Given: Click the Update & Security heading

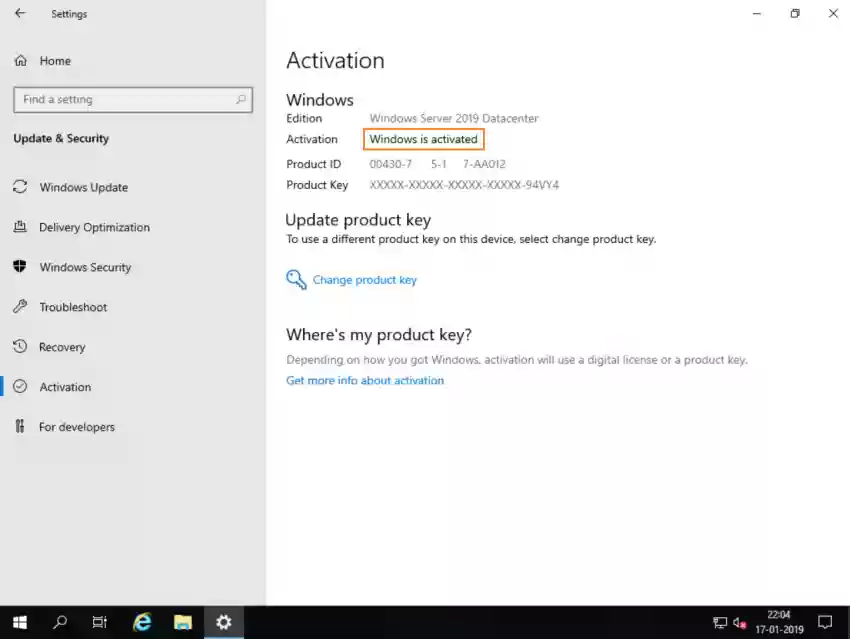Looking at the screenshot, I should click(61, 138).
